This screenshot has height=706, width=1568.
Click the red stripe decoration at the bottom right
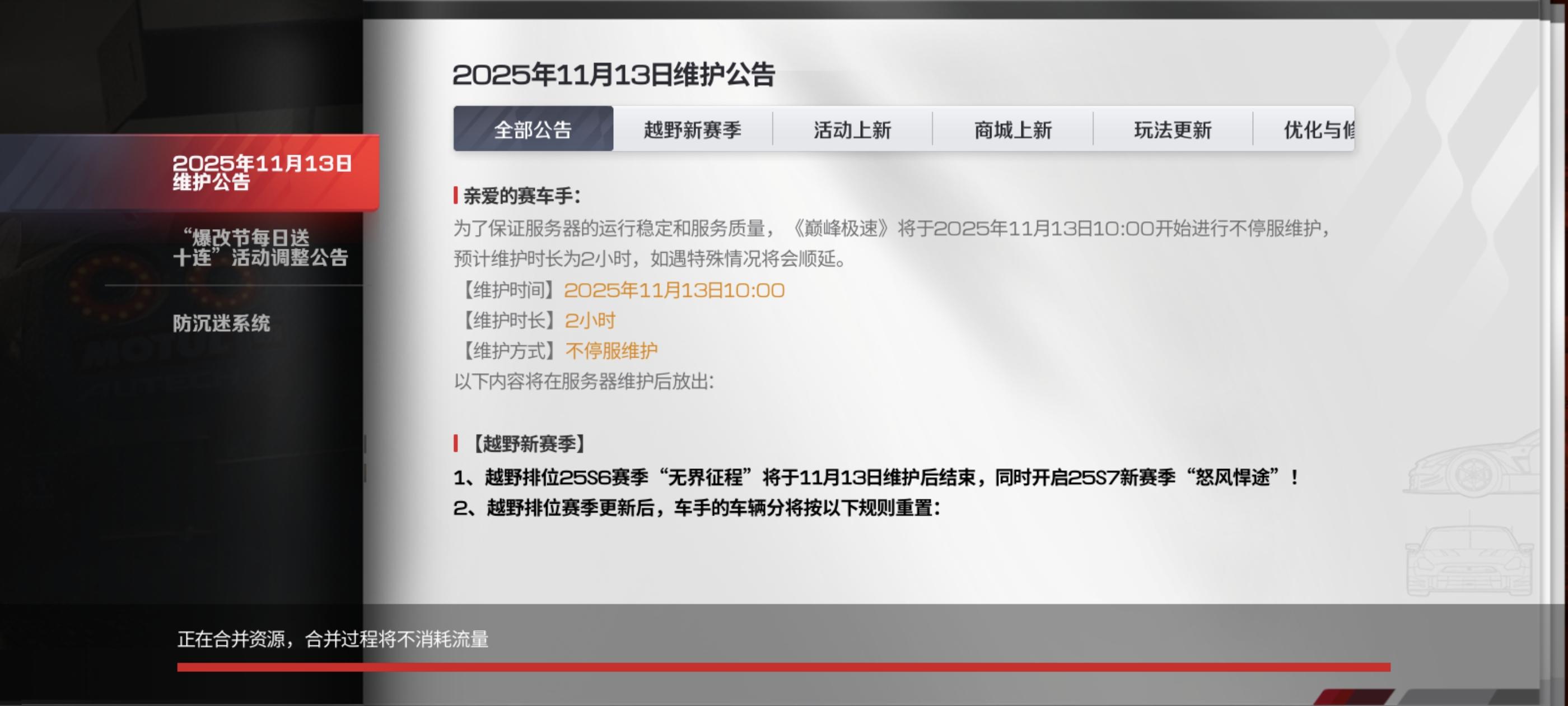click(x=1354, y=696)
